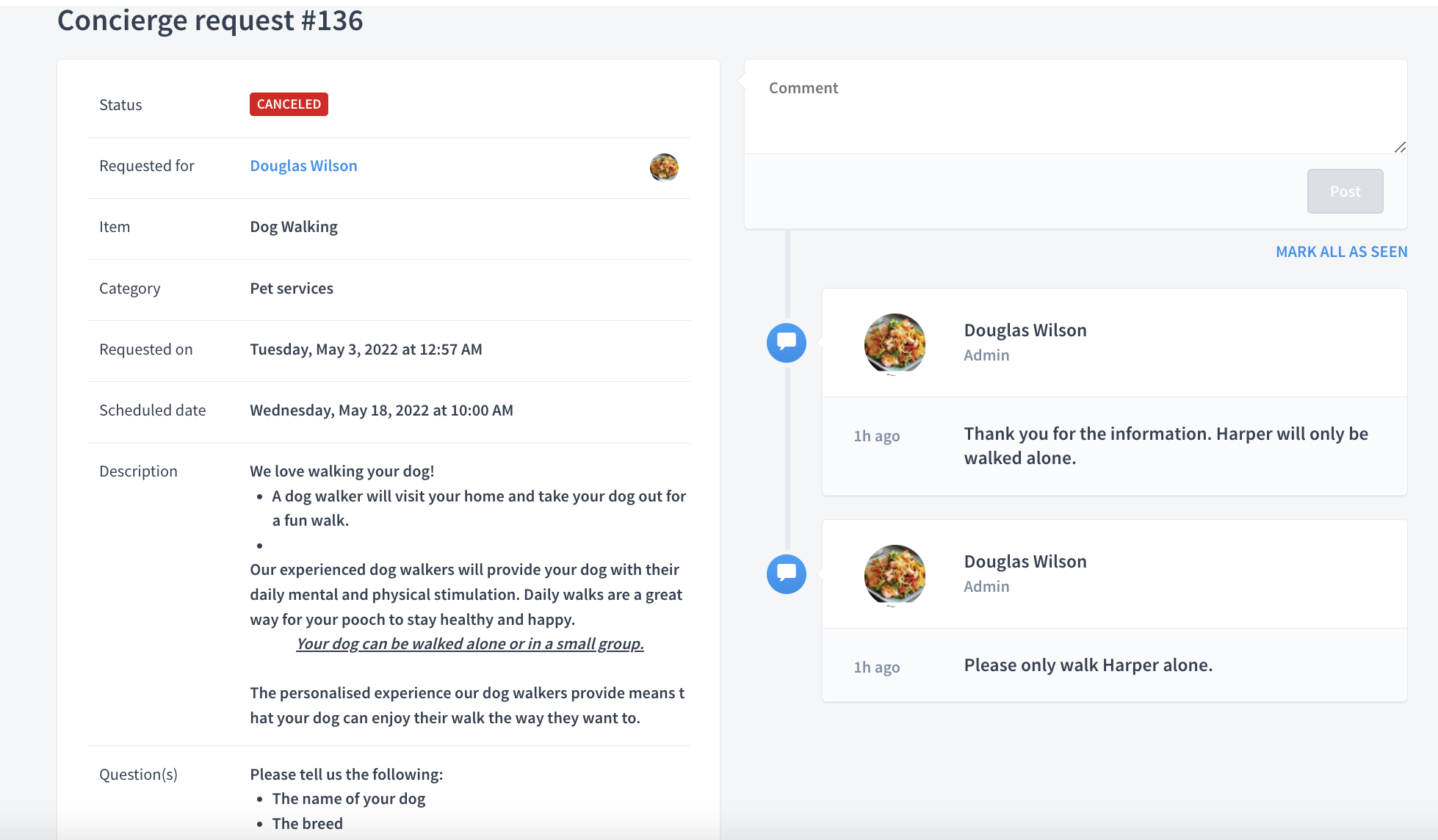
Task: Click the comment bubble icon beside the 'Thank you' comment
Action: coord(787,342)
